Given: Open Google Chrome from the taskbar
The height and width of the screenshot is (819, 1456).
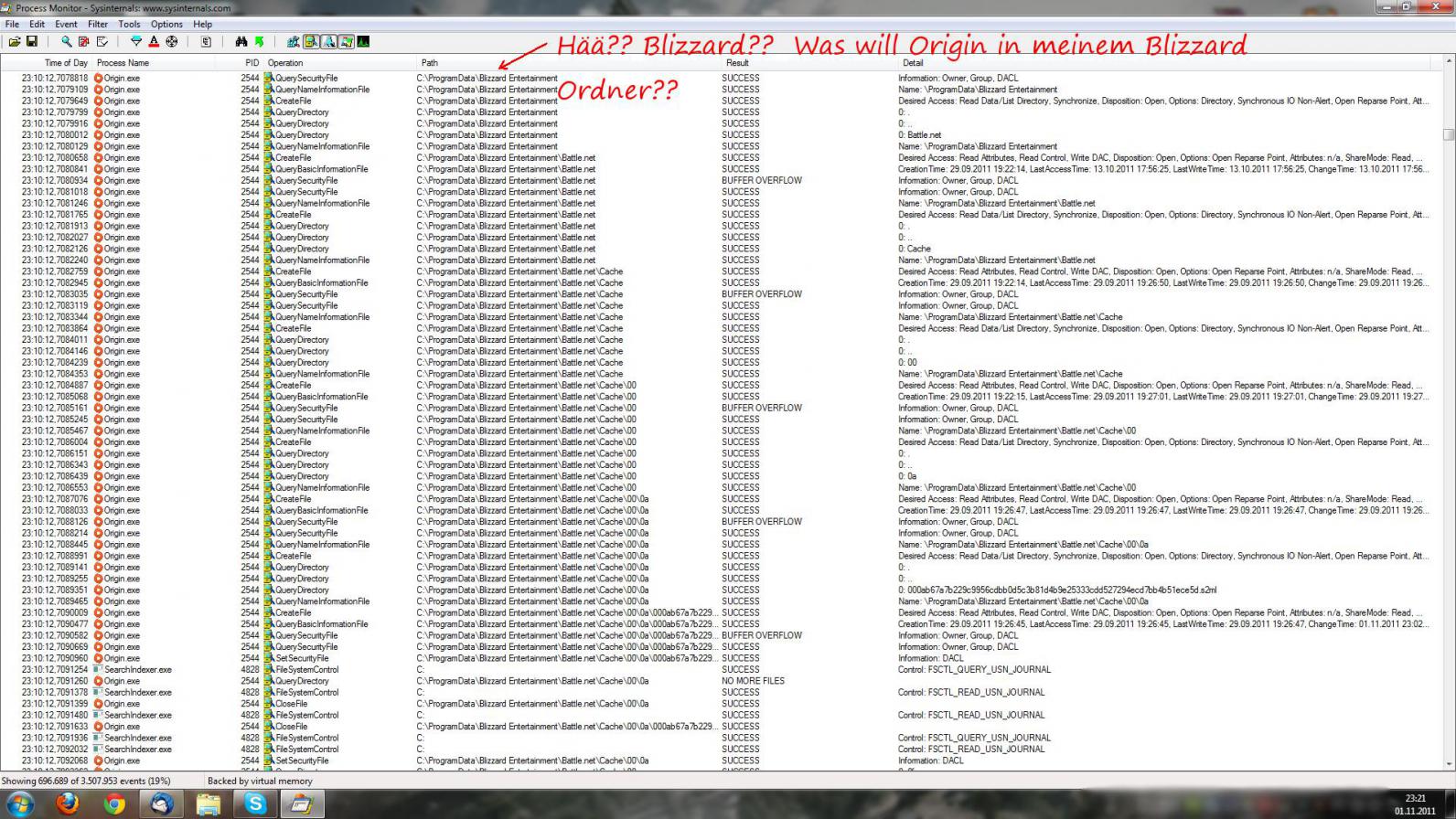Looking at the screenshot, I should pyautogui.click(x=114, y=804).
